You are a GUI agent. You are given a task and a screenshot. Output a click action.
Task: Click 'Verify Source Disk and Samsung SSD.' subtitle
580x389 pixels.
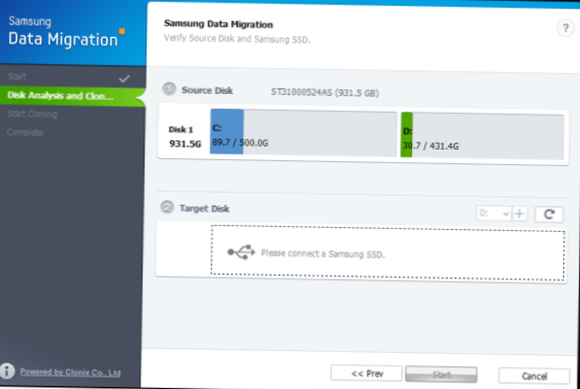[x=237, y=39]
